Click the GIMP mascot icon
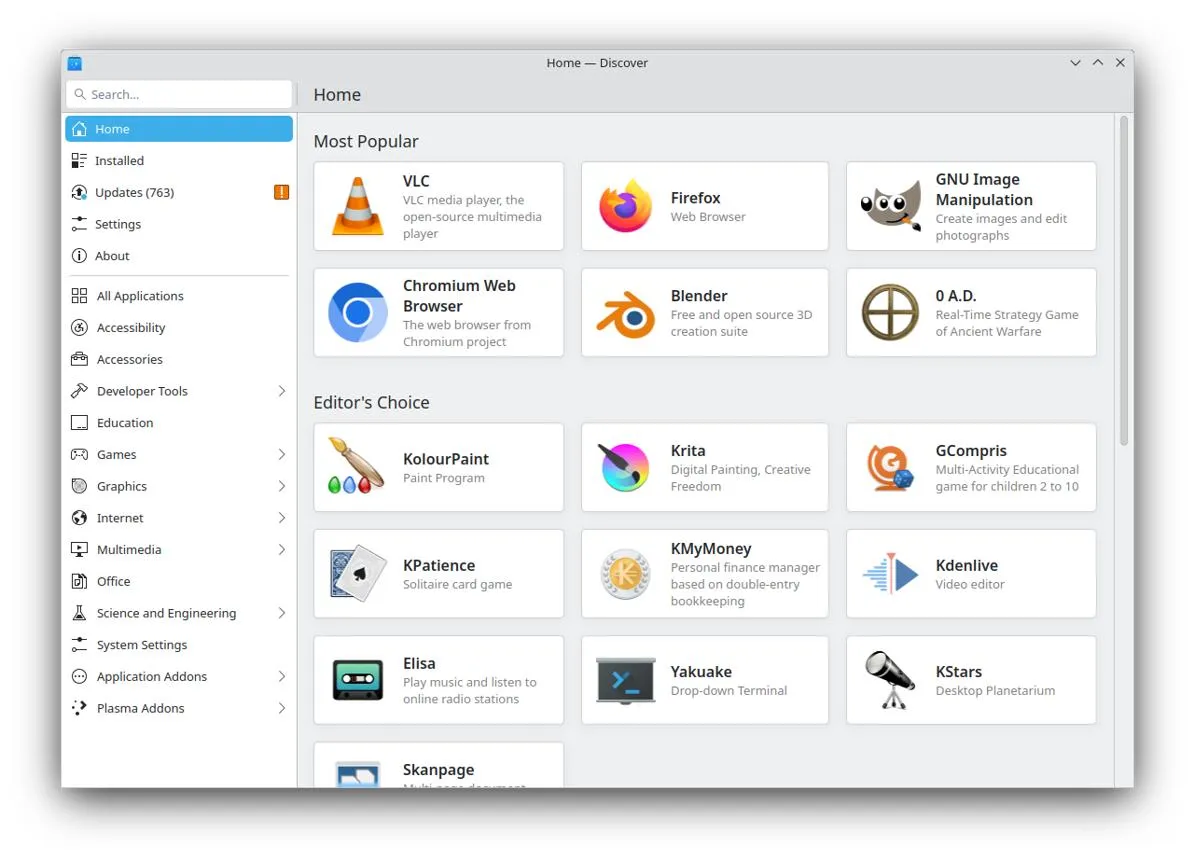This screenshot has height=860, width=1195. (x=890, y=205)
